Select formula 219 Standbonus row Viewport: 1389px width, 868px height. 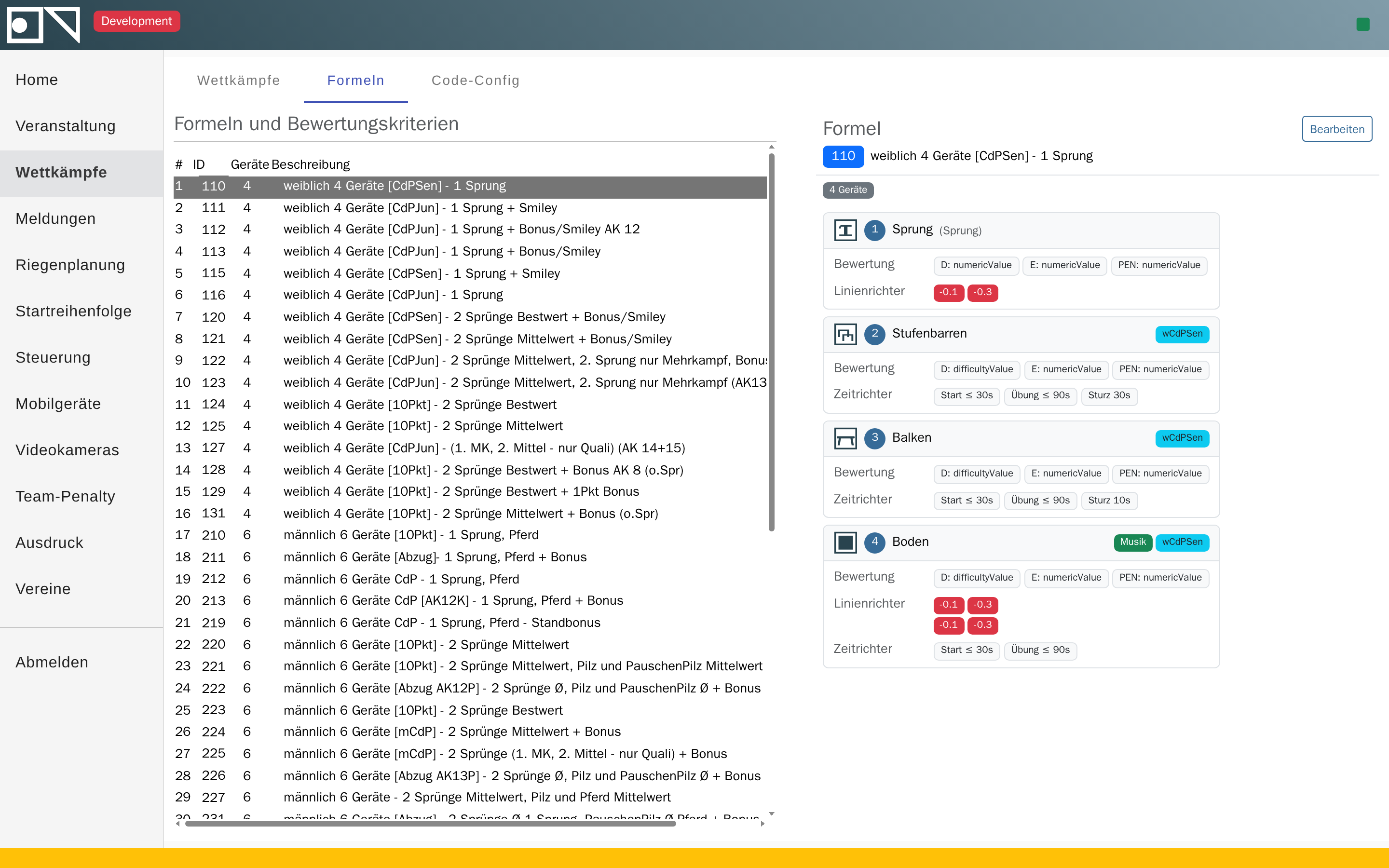470,624
